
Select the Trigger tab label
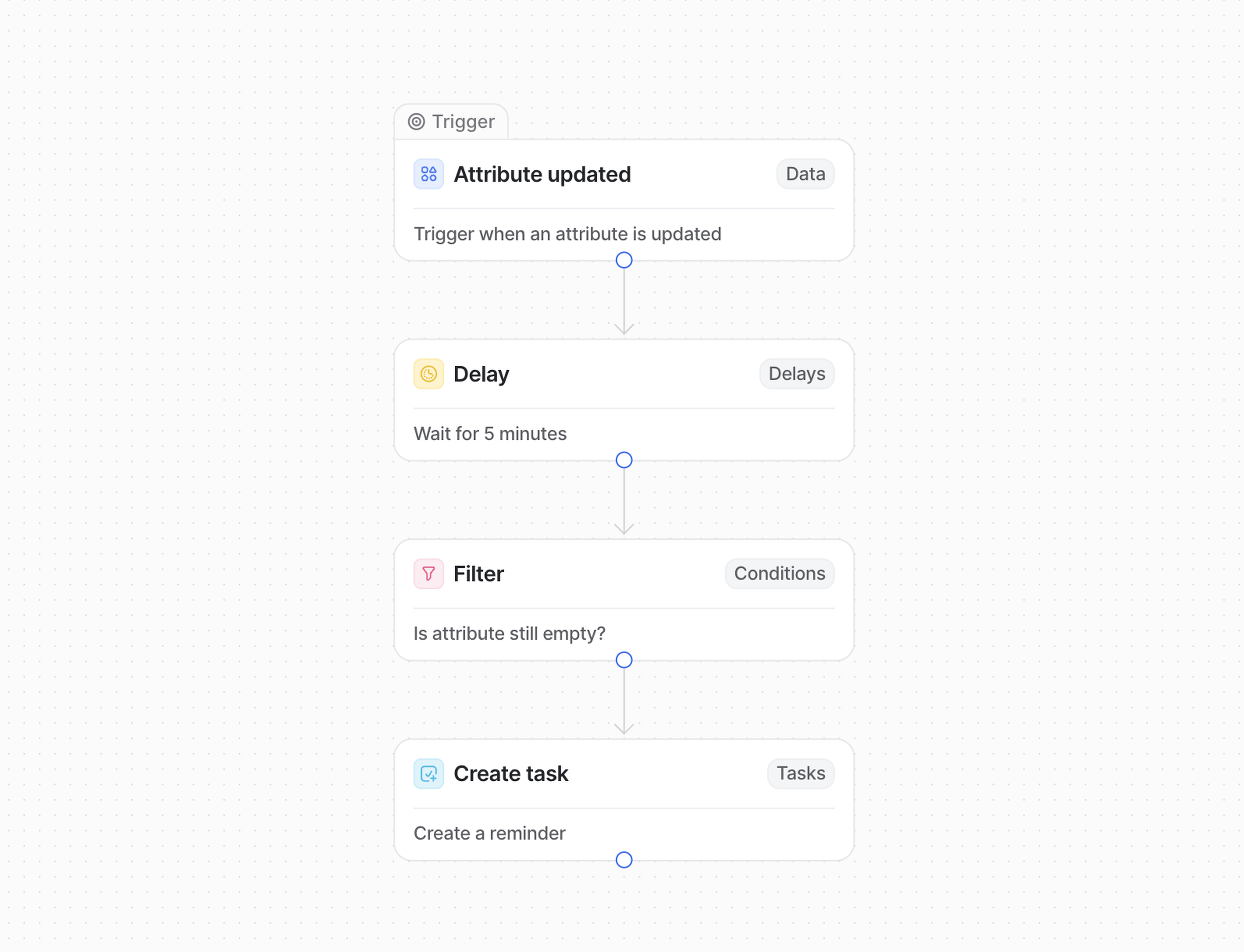tap(463, 122)
